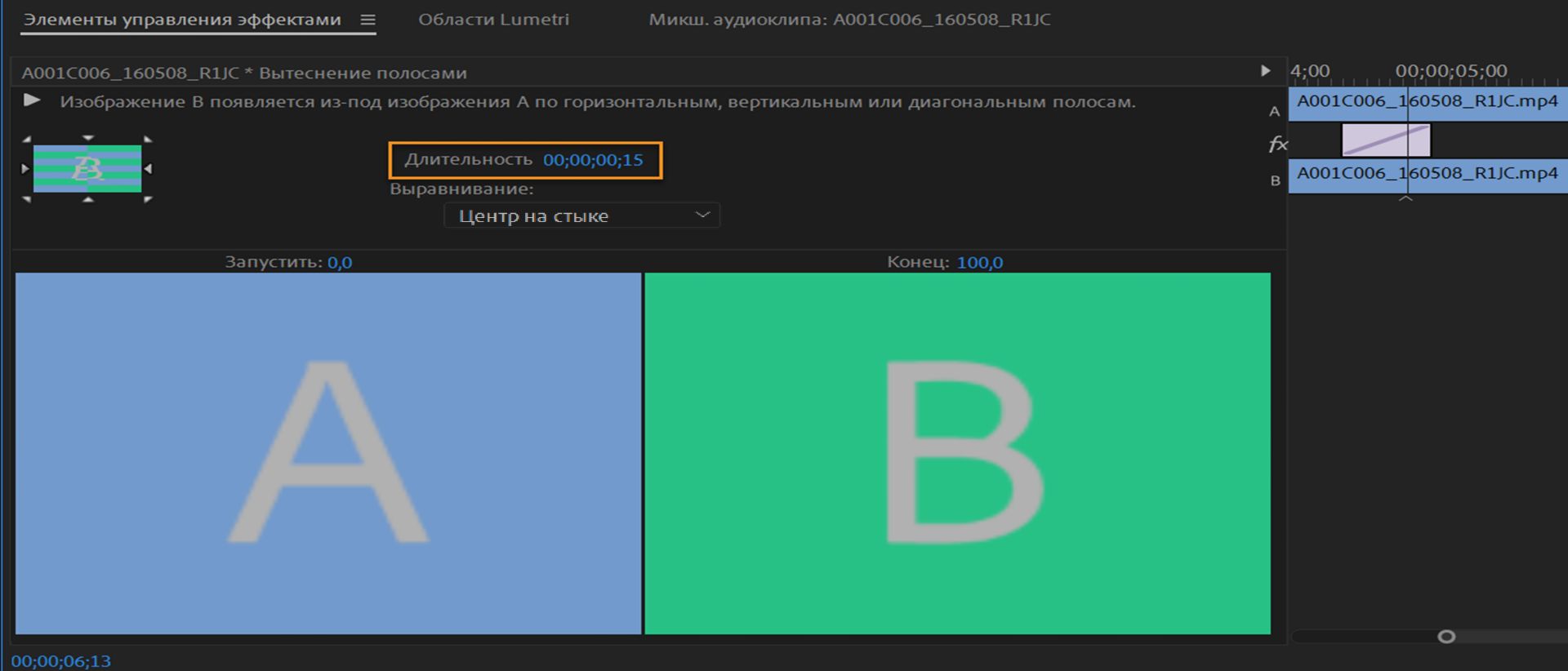The width and height of the screenshot is (1568, 671).
Task: Click the zoom scrollbar handle under the timeline
Action: click(1446, 636)
